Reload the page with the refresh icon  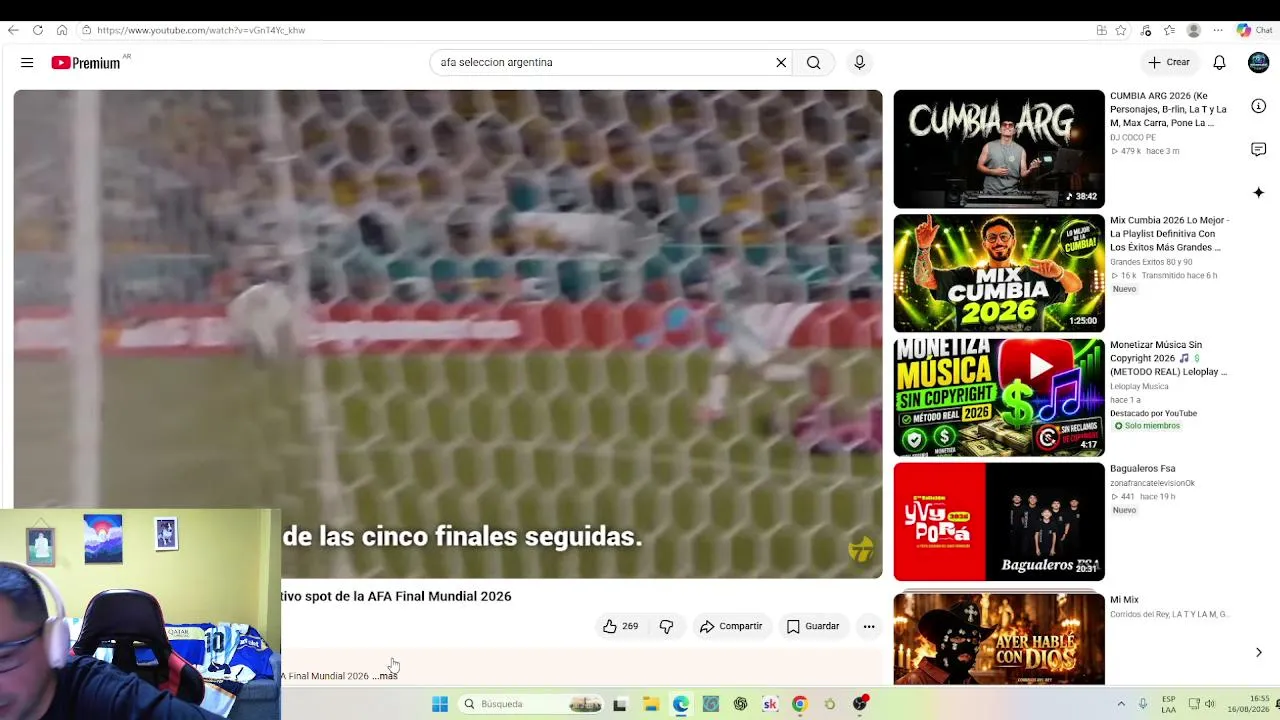coord(38,30)
